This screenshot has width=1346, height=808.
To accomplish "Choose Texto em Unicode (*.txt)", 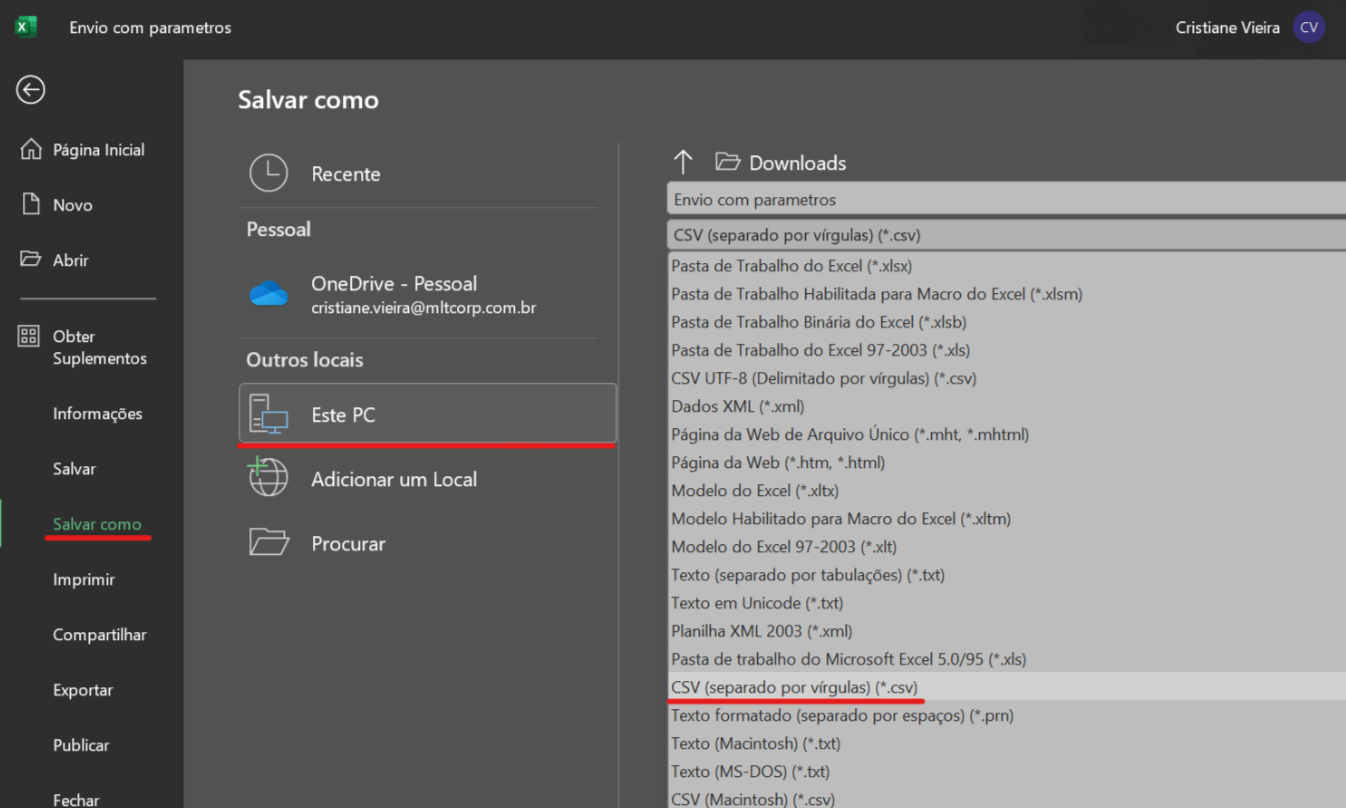I will coord(1006,603).
